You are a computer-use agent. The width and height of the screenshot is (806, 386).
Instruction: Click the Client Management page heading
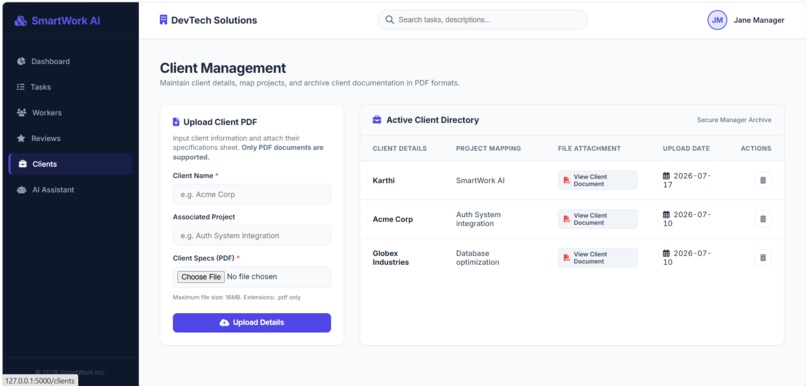tap(223, 68)
